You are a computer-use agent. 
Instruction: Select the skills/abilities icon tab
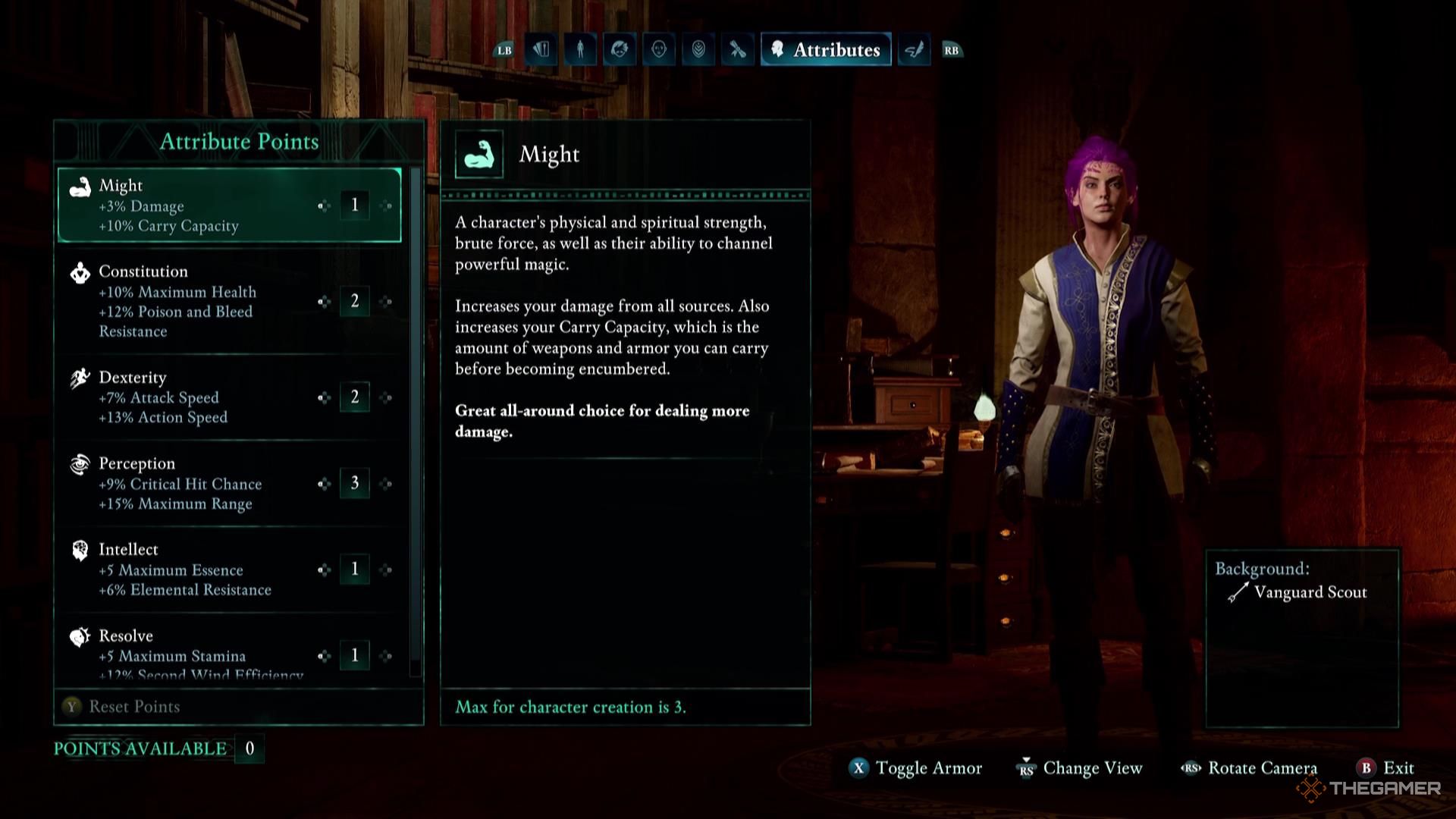738,50
